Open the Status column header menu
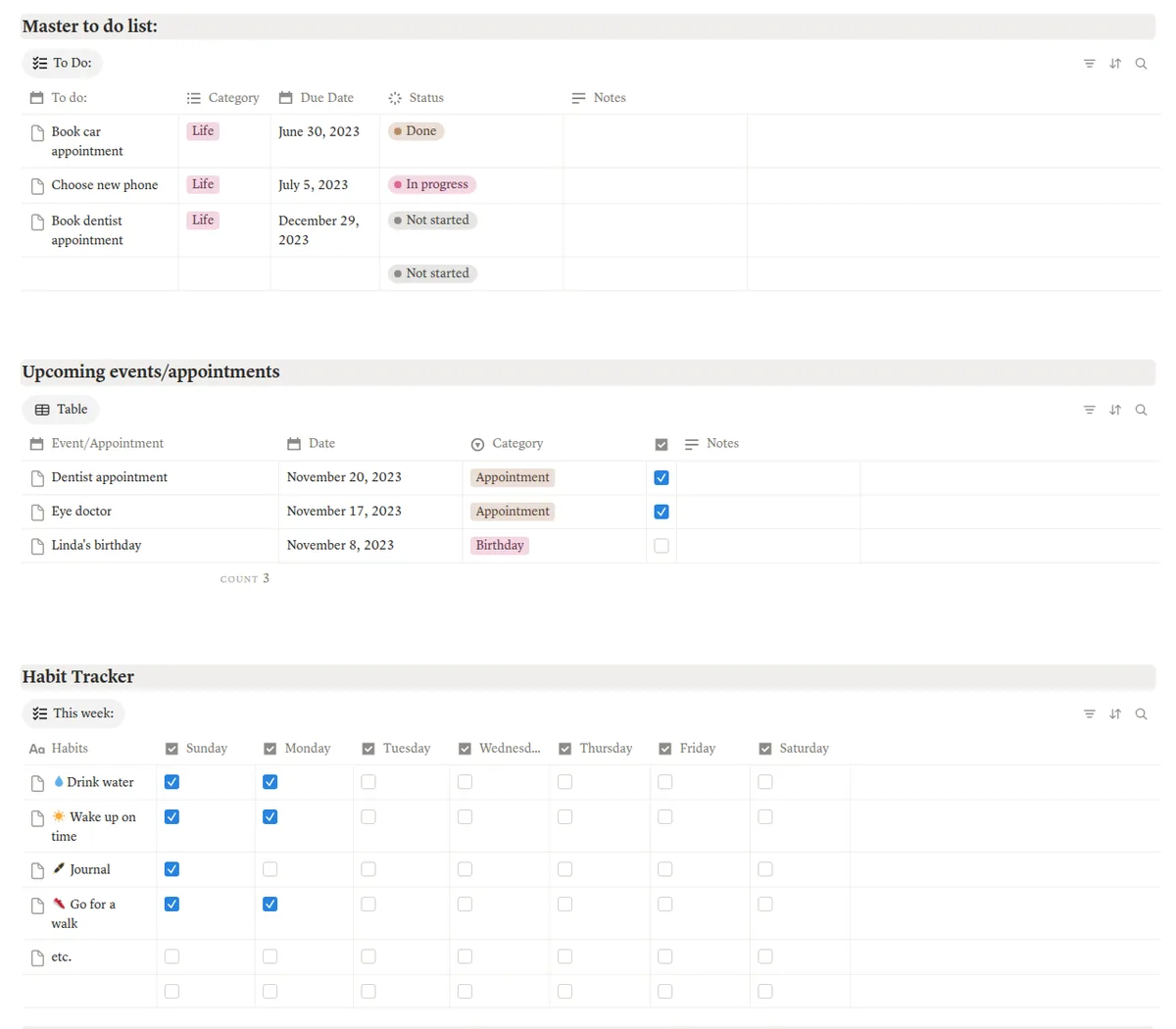 [x=416, y=98]
